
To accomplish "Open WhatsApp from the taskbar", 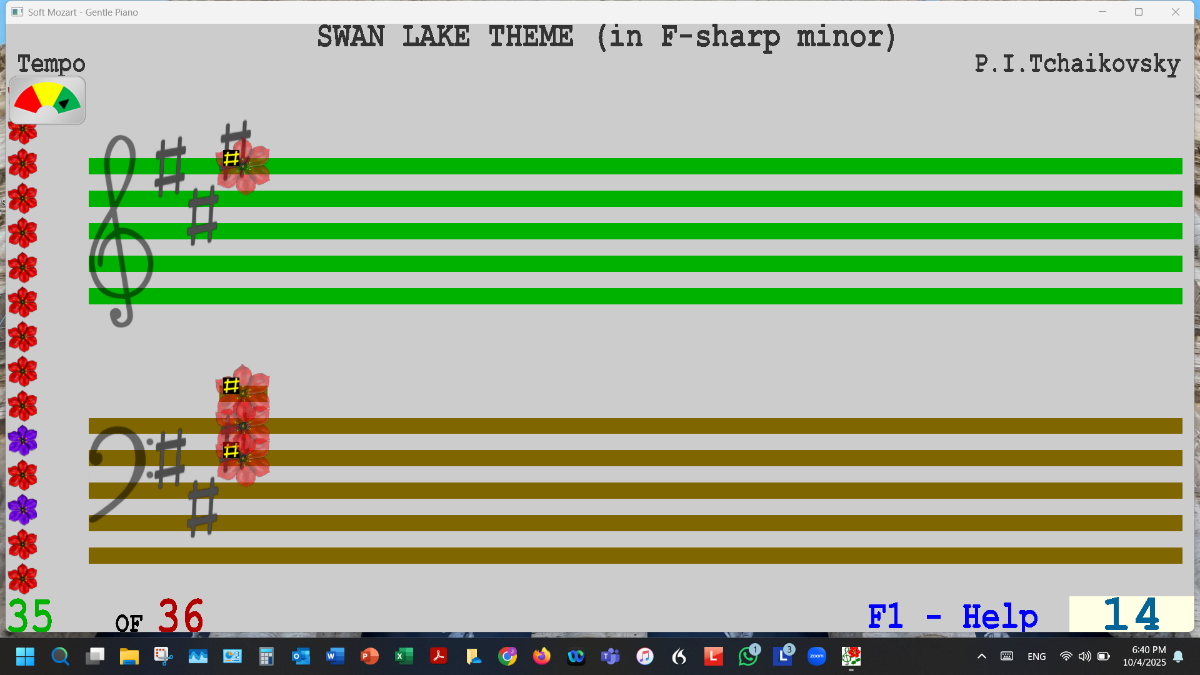I will point(748,656).
